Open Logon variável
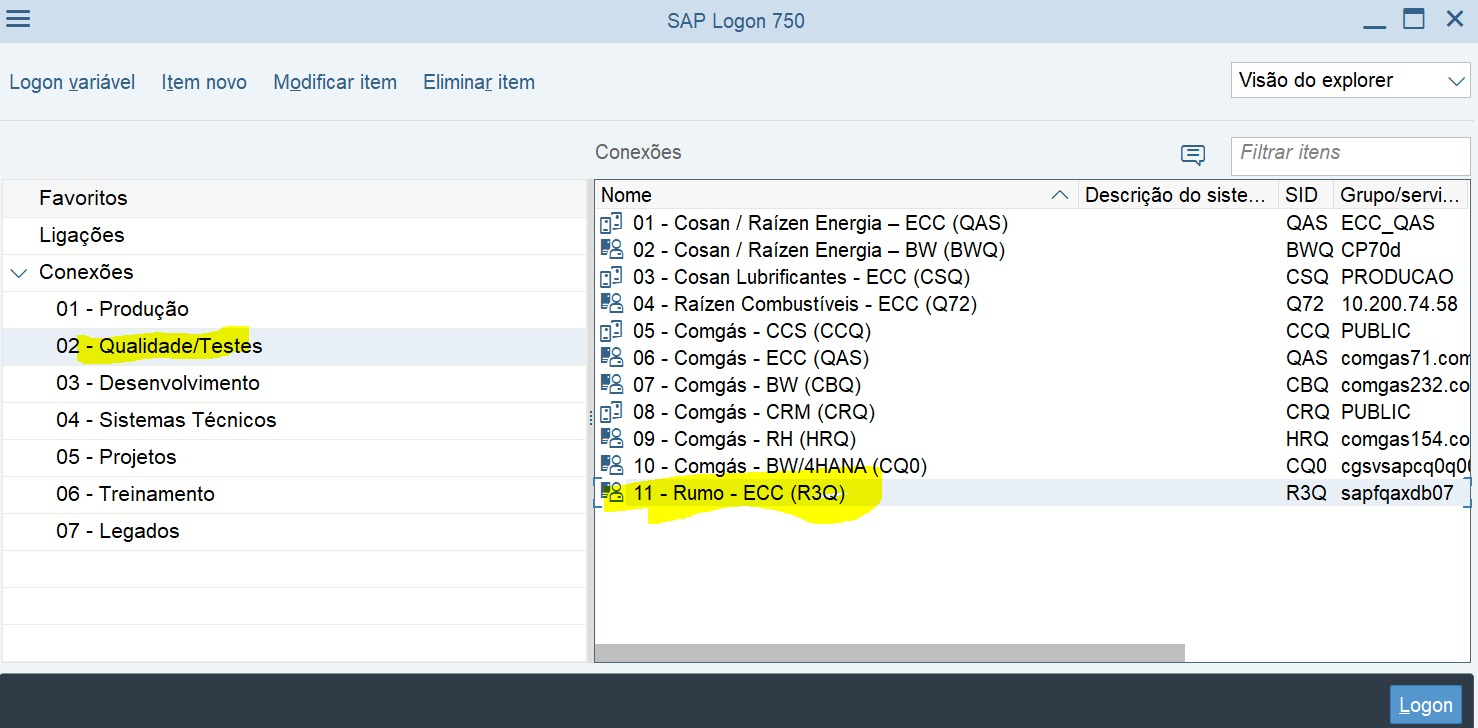The width and height of the screenshot is (1478, 728). [72, 82]
